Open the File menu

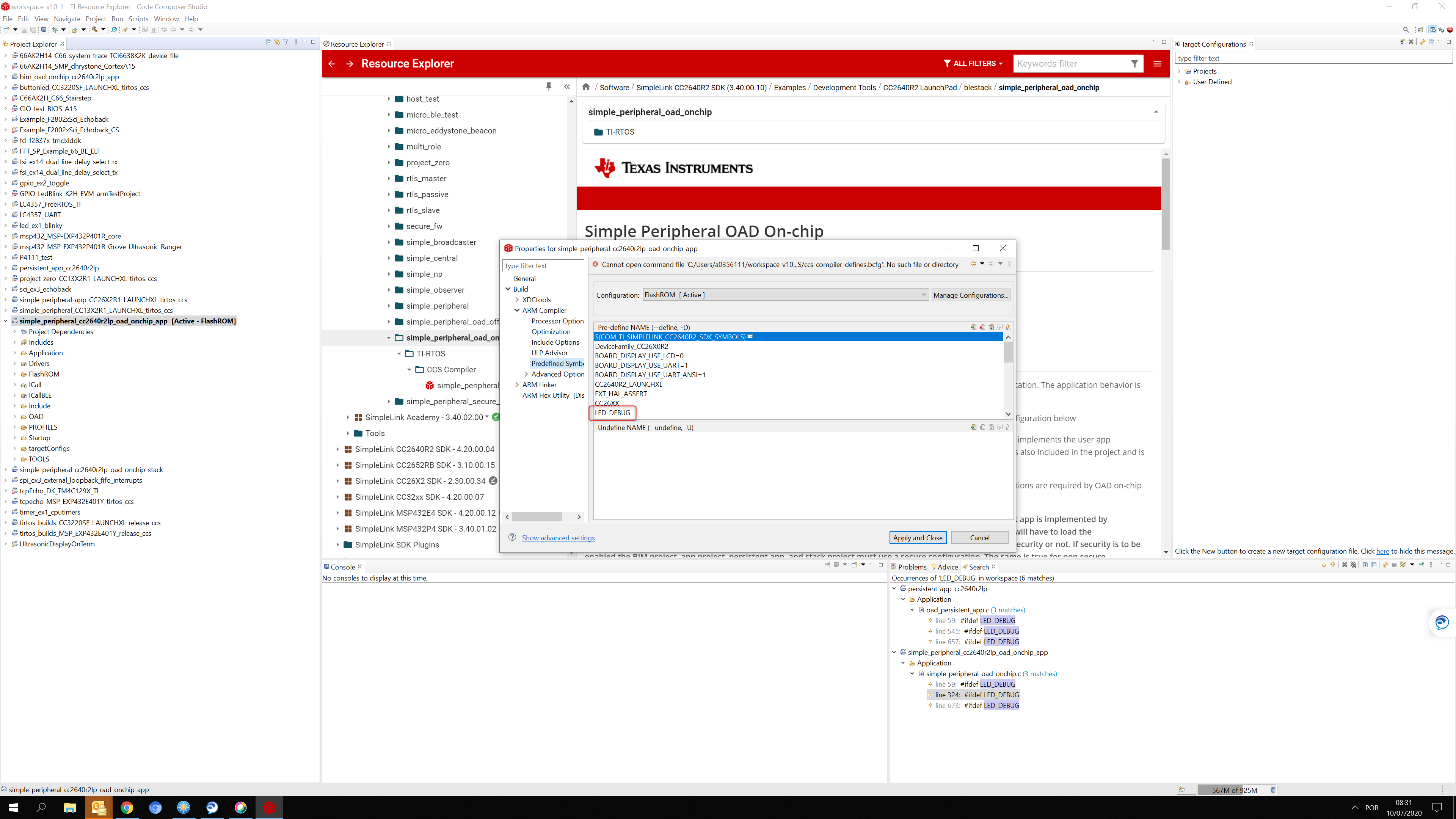[7, 19]
